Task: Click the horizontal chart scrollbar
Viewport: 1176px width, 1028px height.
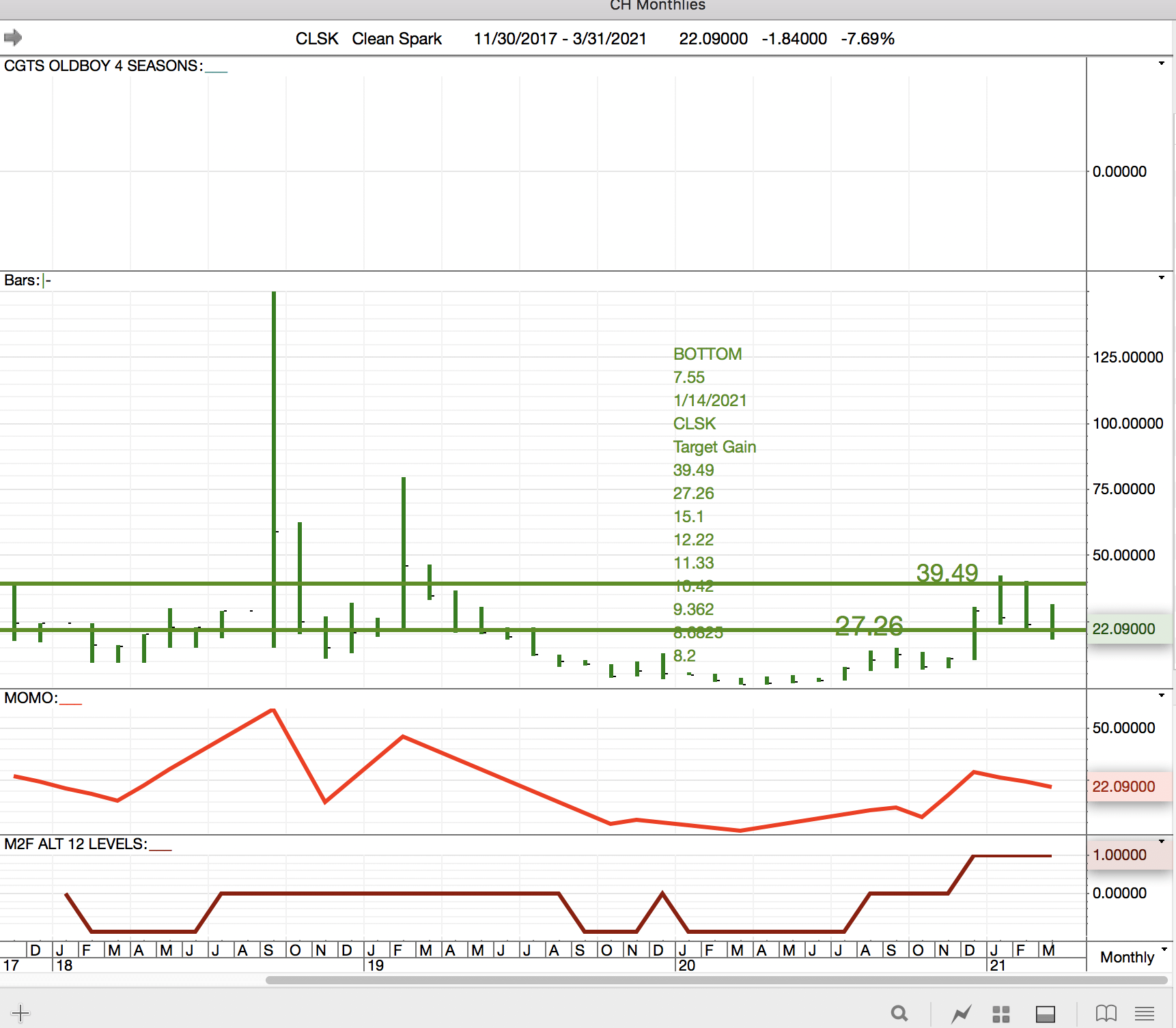Action: 716,980
